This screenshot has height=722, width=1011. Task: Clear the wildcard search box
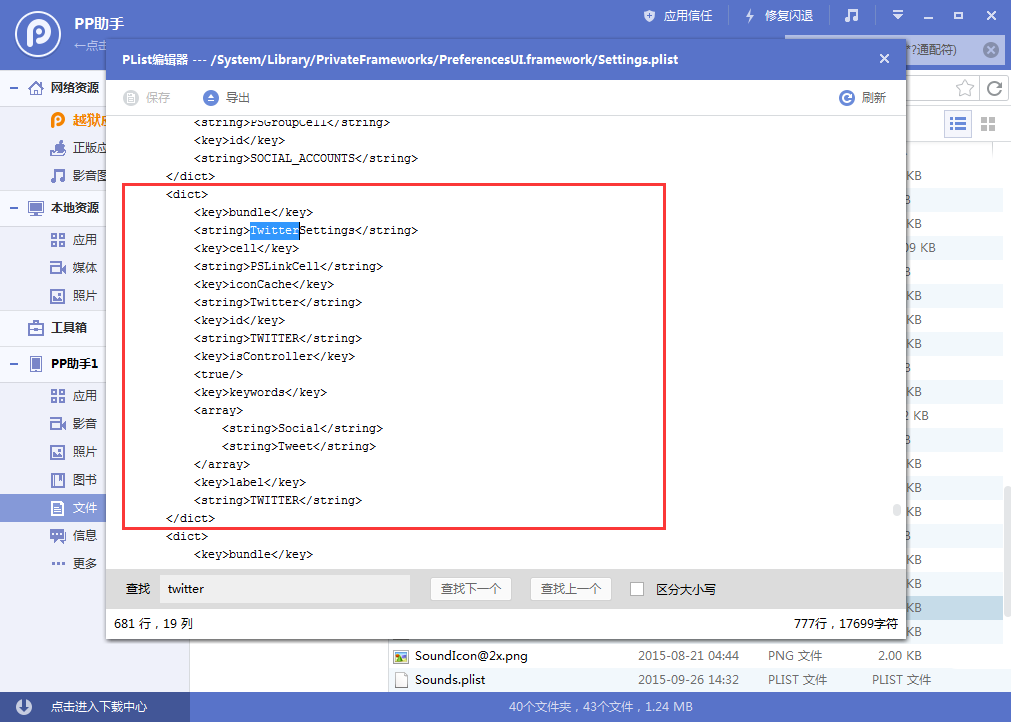point(991,50)
